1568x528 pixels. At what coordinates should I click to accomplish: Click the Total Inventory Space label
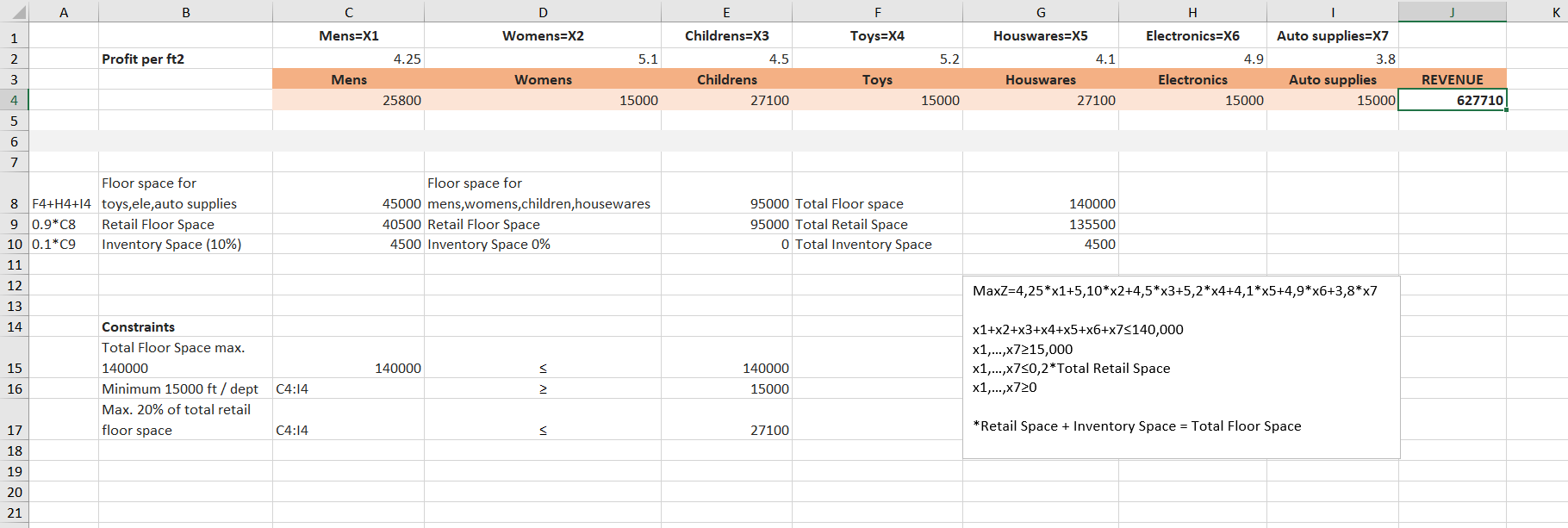click(x=877, y=244)
